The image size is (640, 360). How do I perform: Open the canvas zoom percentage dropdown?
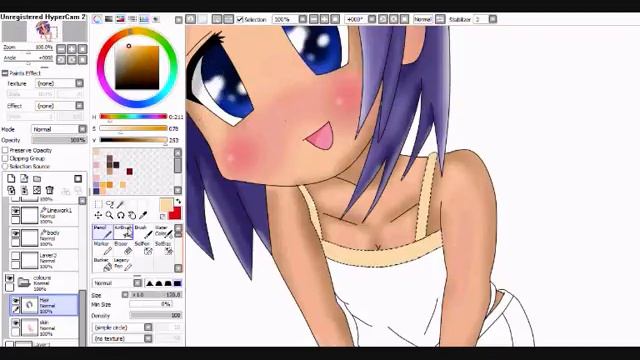click(x=302, y=19)
